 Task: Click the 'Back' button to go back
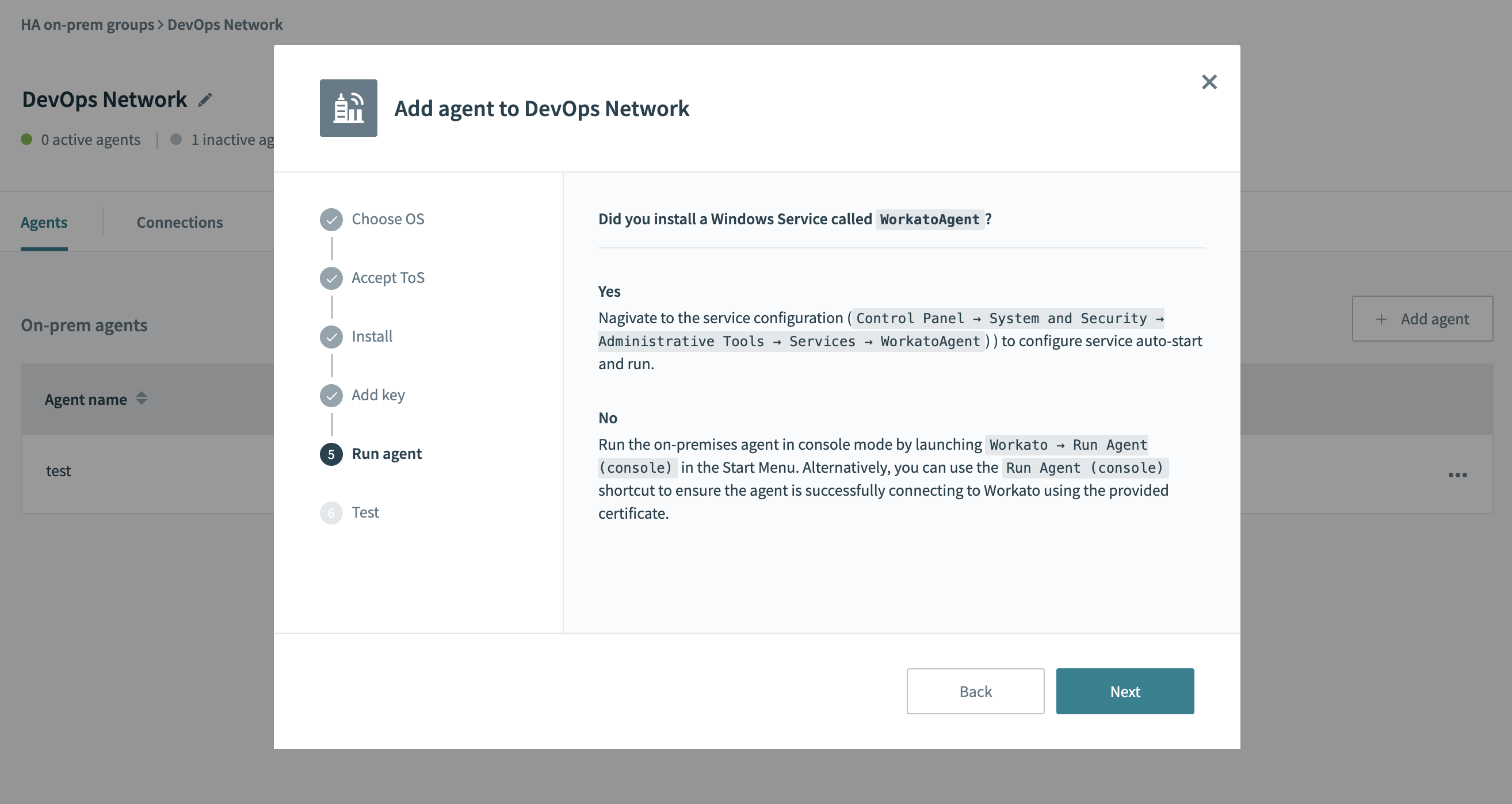coord(975,691)
